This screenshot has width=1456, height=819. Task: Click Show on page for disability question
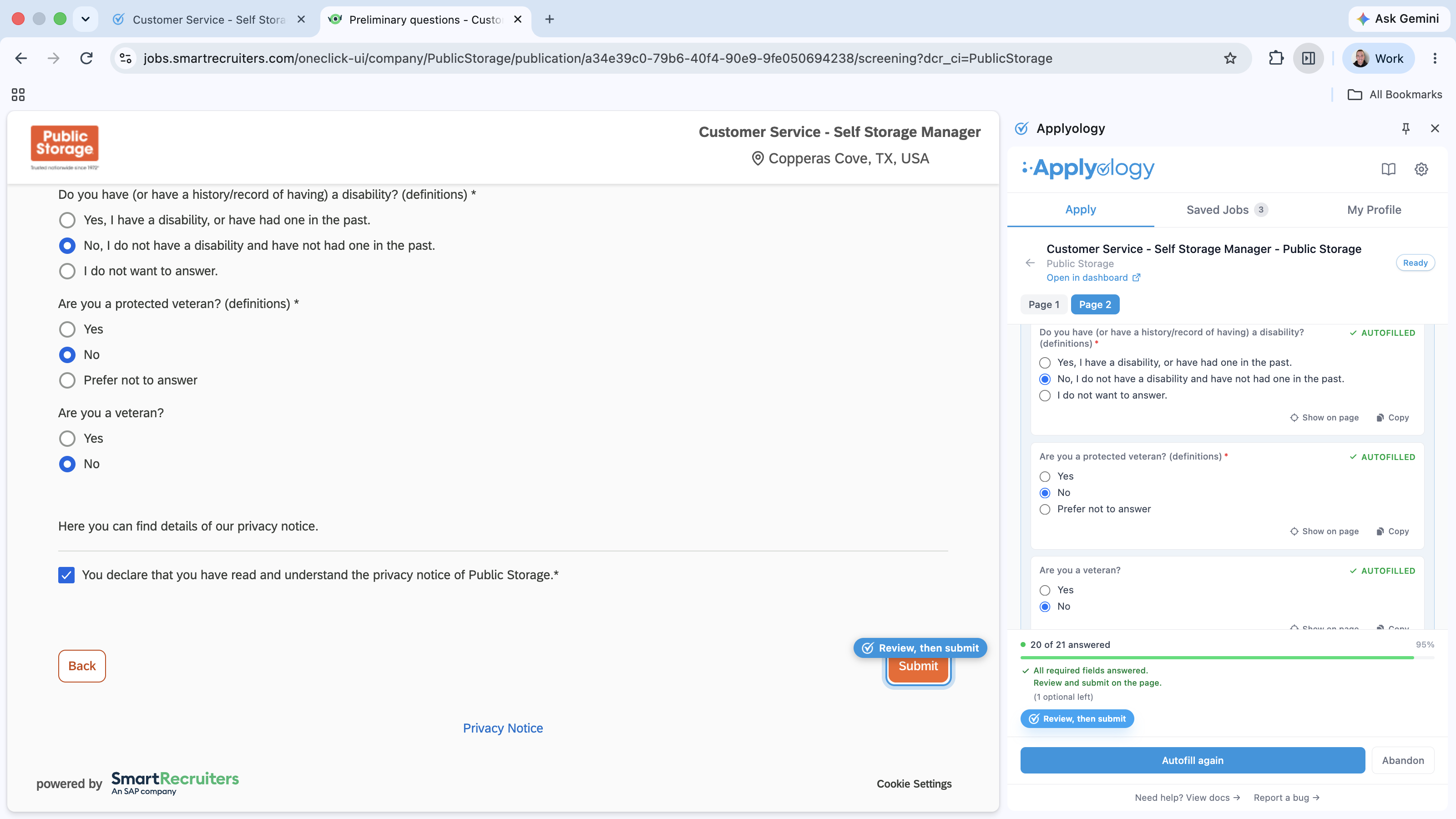1325,418
